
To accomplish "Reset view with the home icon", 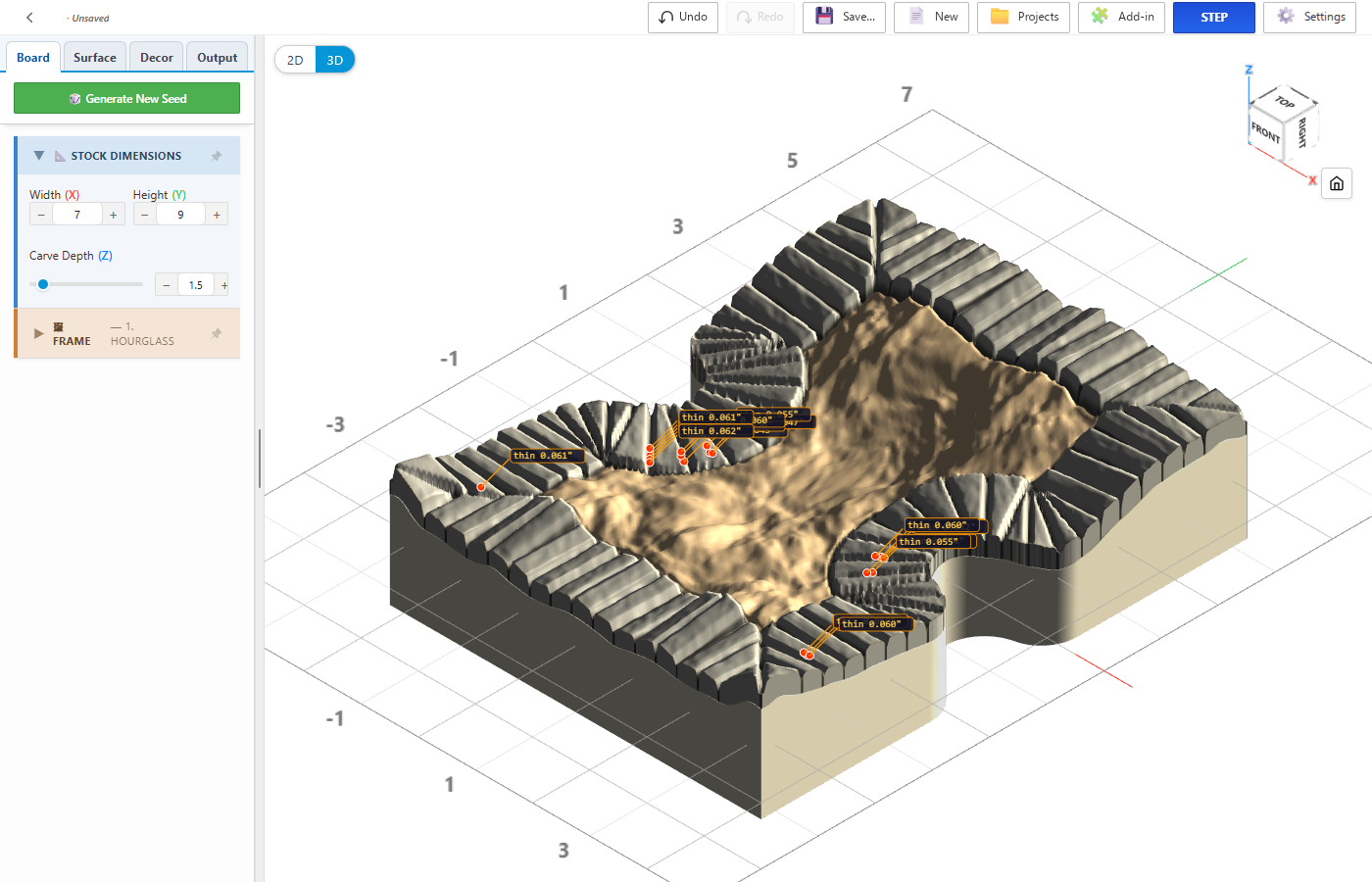I will [x=1337, y=183].
